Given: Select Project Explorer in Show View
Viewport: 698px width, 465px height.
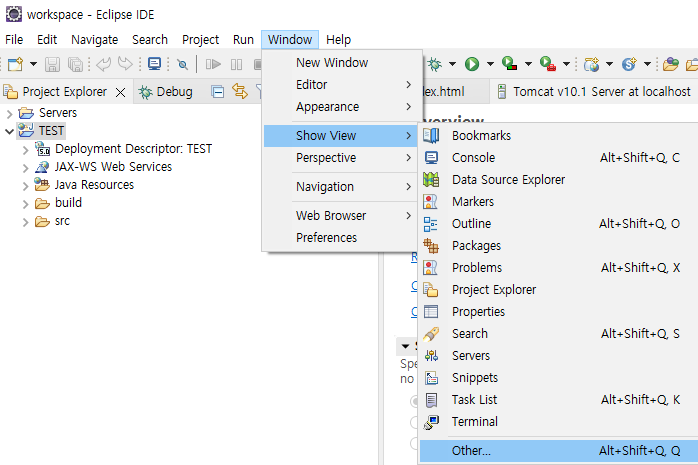Looking at the screenshot, I should [x=559, y=290].
